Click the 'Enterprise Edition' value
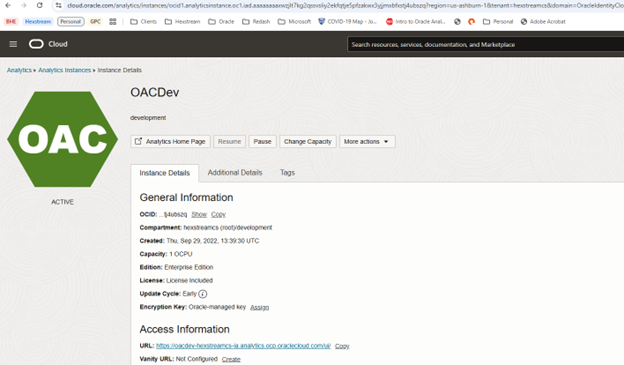Viewport: 624px width, 365px height. (x=189, y=267)
